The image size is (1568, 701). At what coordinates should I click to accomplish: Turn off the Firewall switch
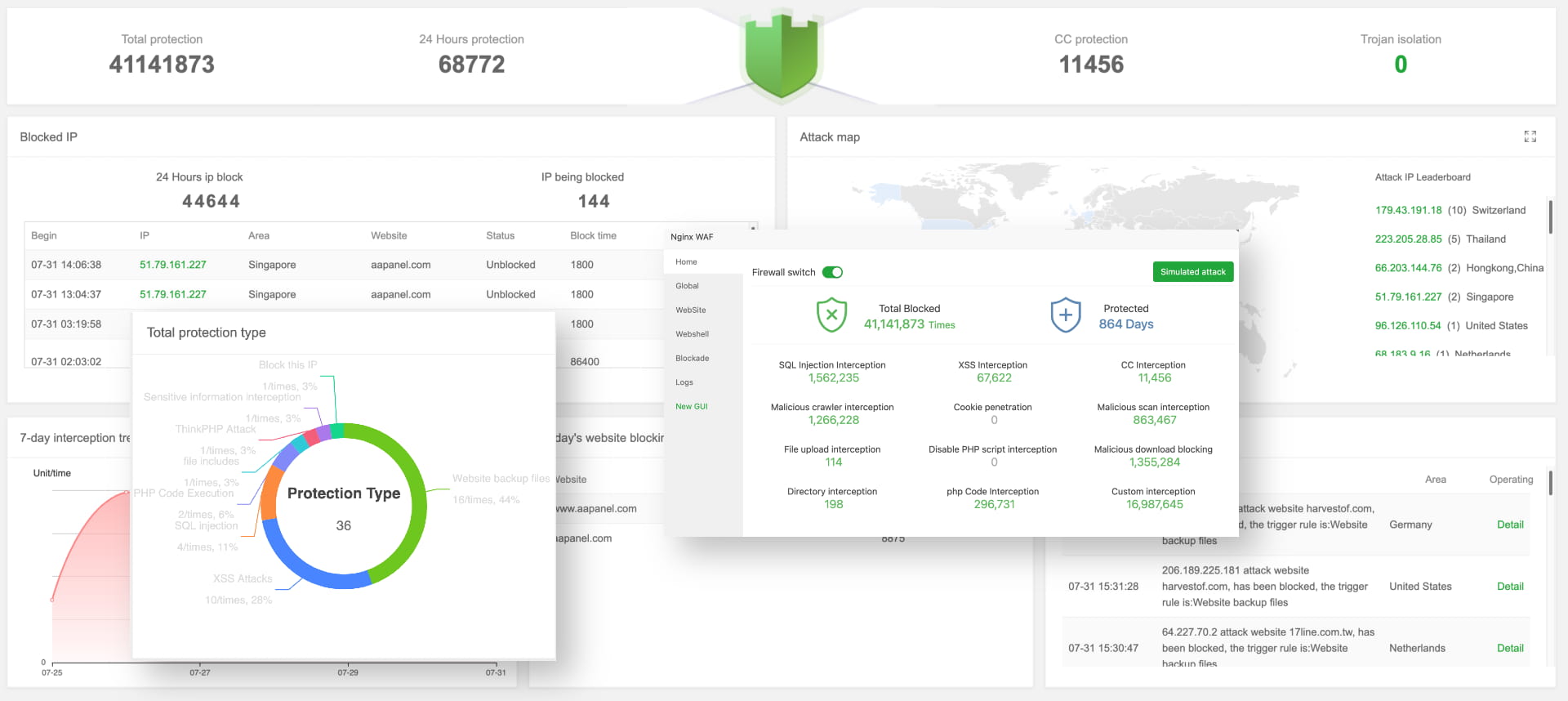point(832,272)
